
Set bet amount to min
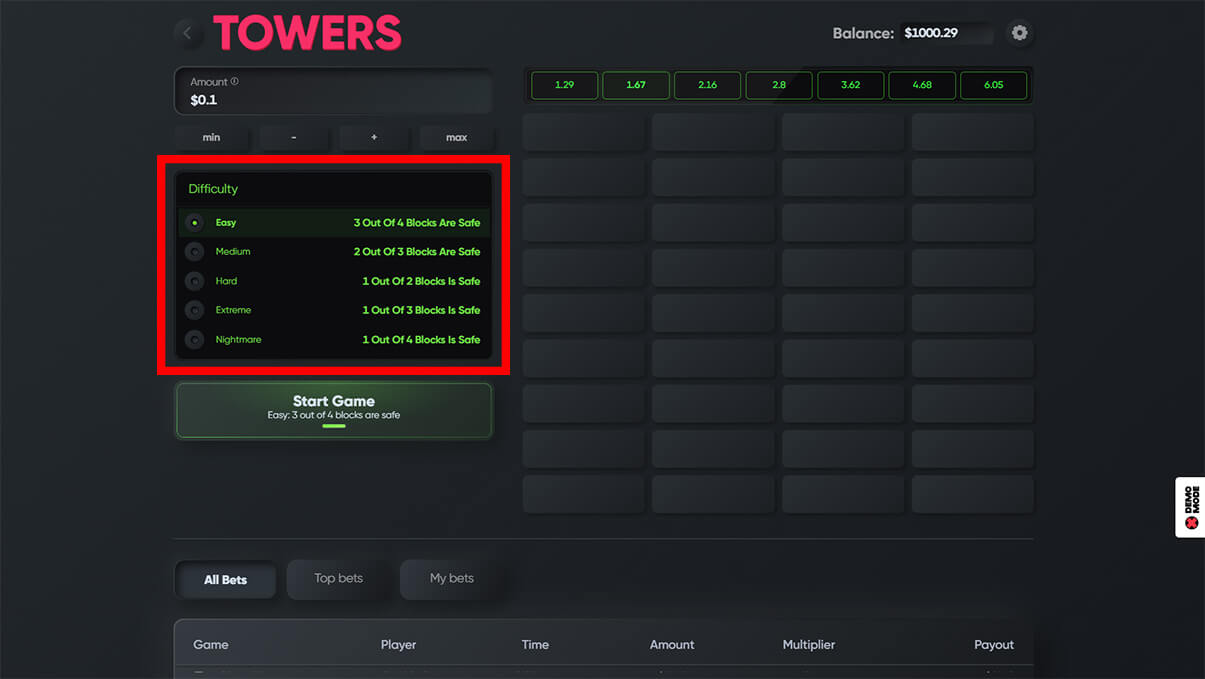coord(211,137)
